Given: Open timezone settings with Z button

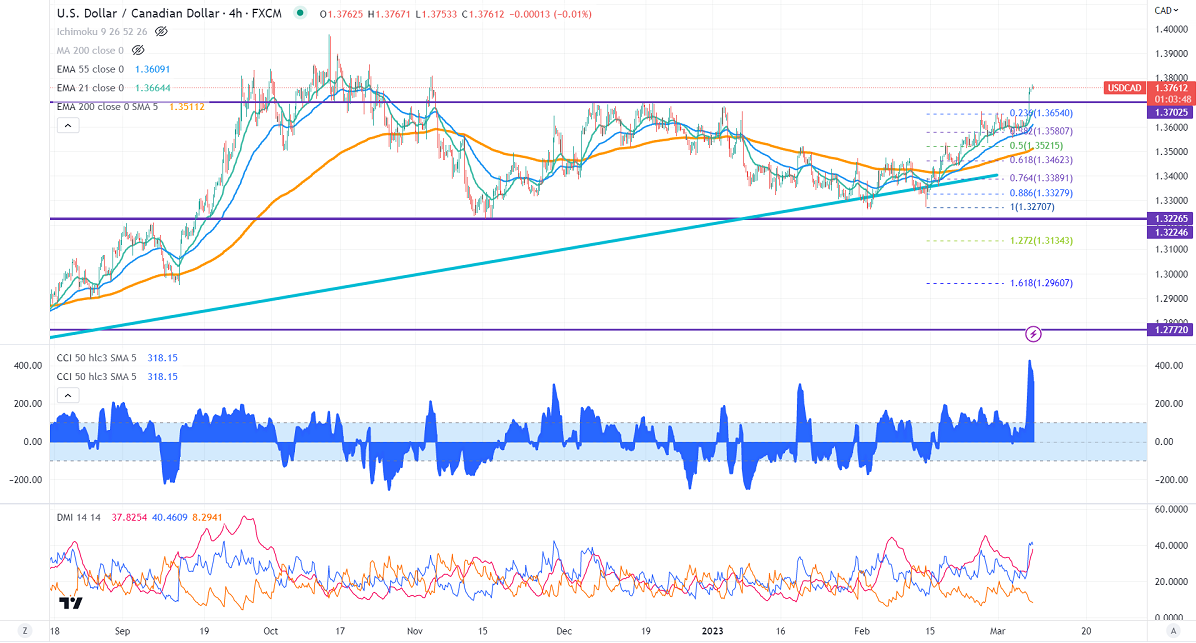Looking at the screenshot, I should point(24,632).
